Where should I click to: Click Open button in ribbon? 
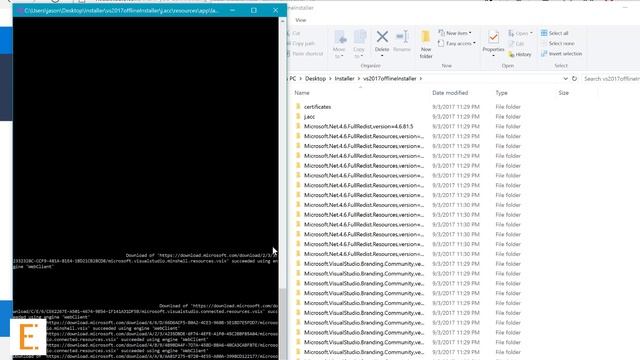click(520, 33)
